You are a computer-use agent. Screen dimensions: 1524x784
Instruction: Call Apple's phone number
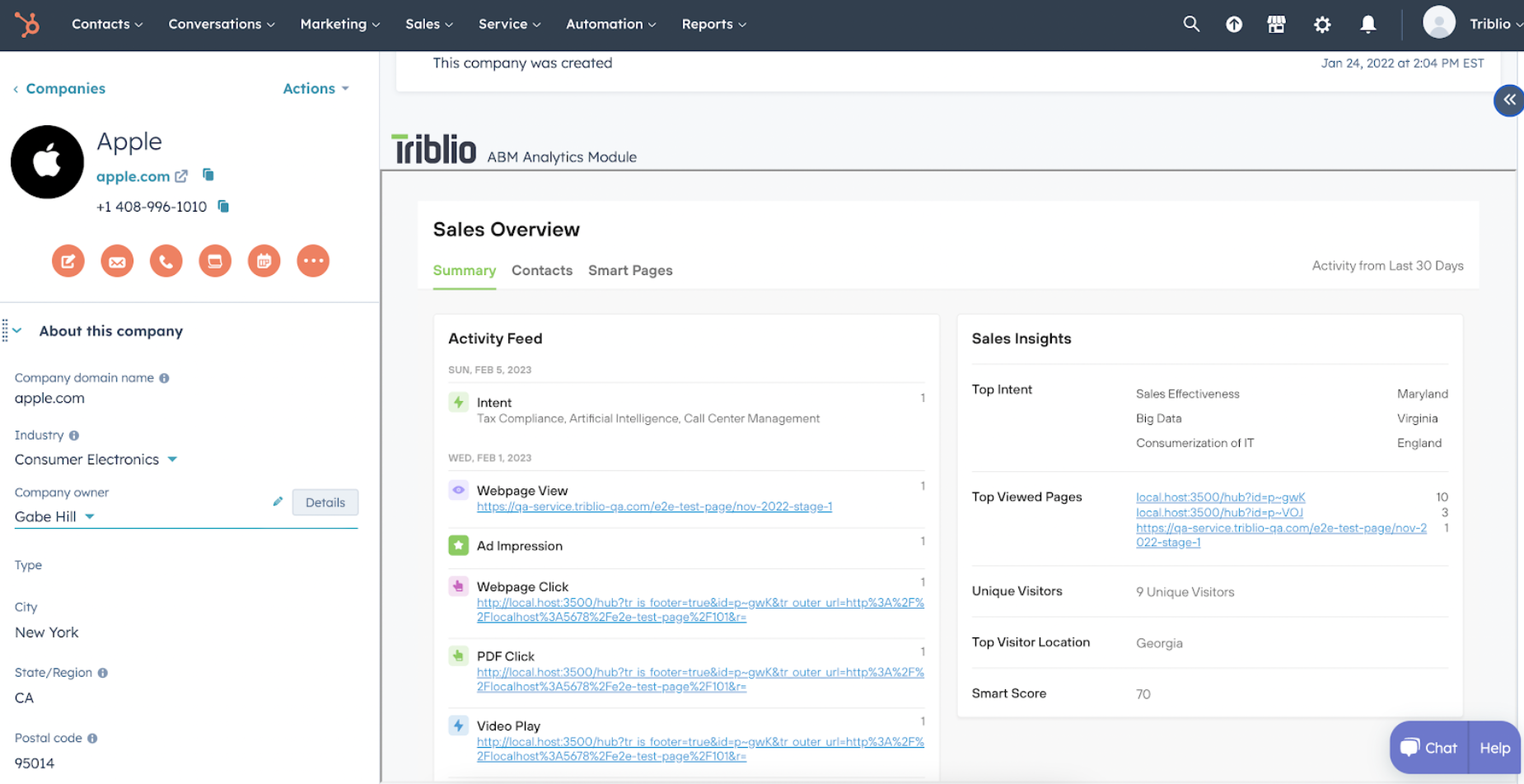[166, 261]
